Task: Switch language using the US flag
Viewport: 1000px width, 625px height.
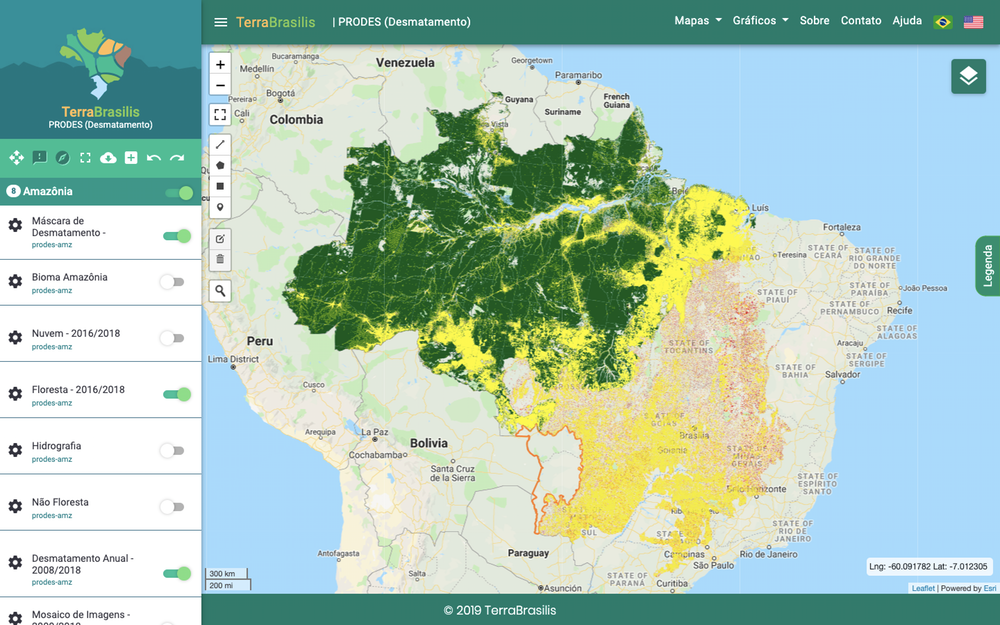Action: coord(973,20)
